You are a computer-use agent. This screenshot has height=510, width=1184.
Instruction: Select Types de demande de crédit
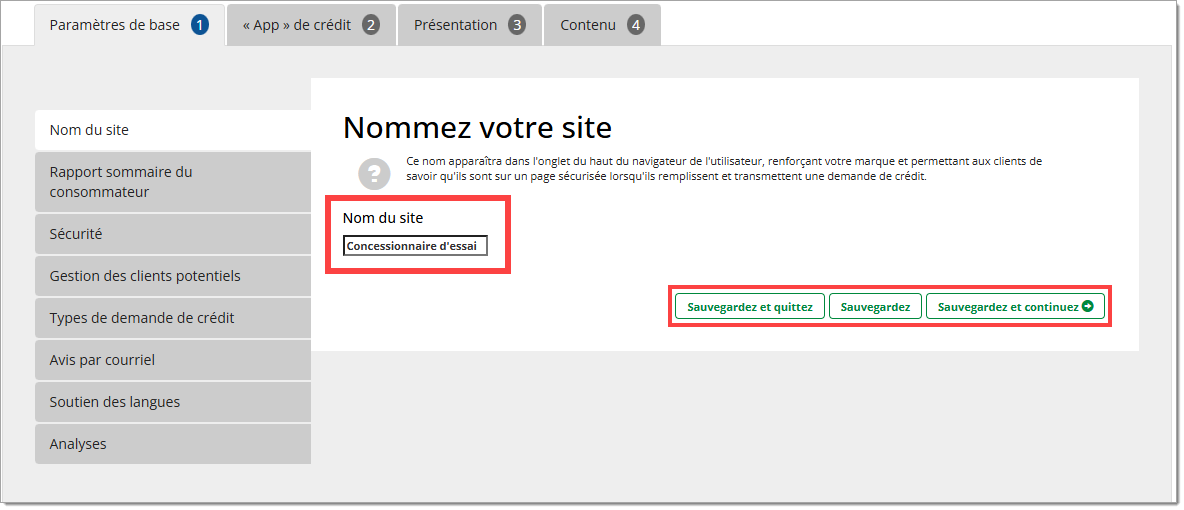point(172,318)
